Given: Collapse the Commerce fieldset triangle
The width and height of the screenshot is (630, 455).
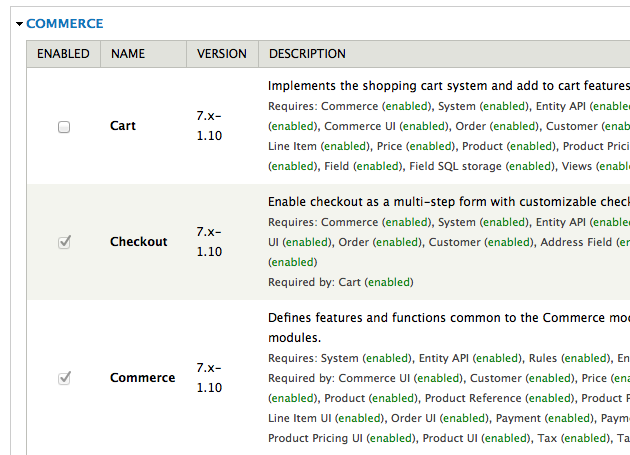Looking at the screenshot, I should click(x=19, y=23).
